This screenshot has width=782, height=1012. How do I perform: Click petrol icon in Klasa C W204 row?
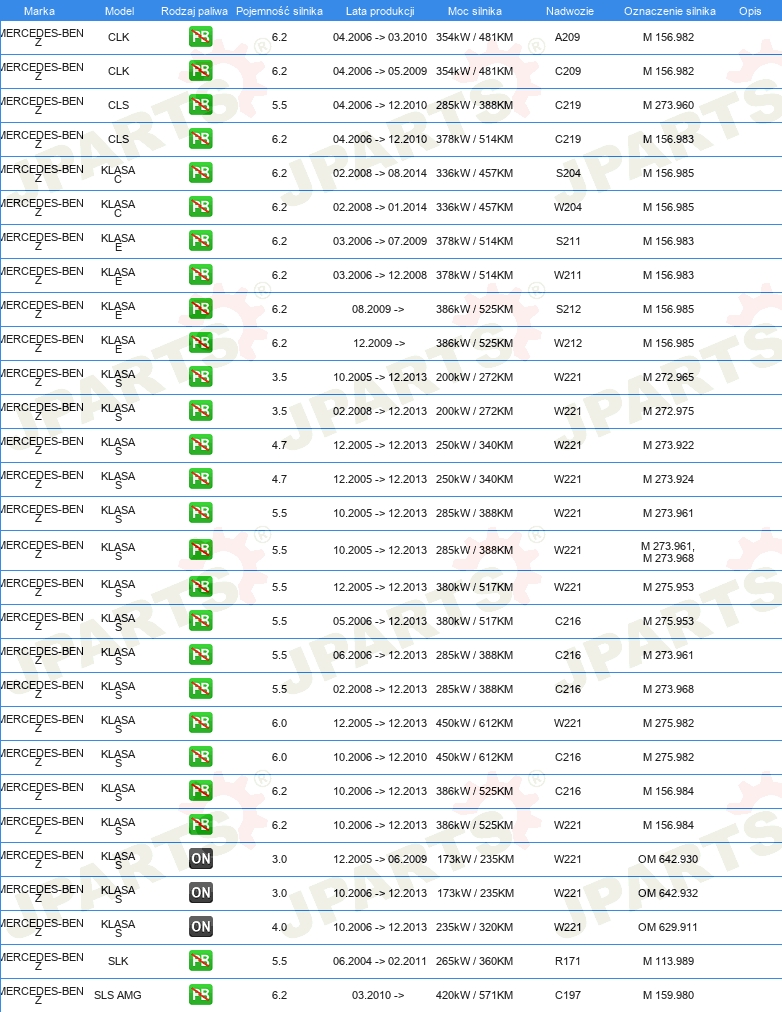201,207
